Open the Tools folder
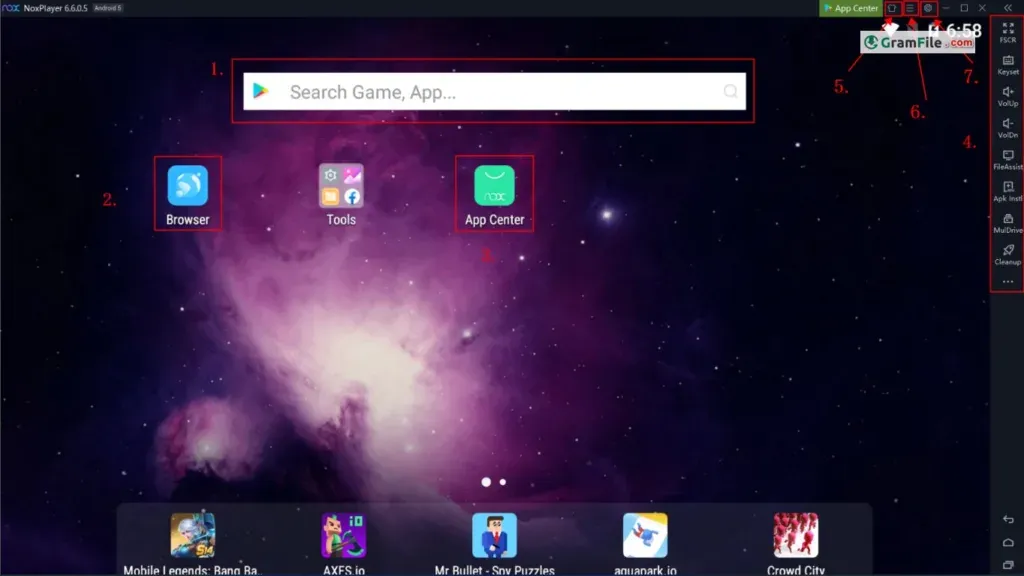 [341, 186]
